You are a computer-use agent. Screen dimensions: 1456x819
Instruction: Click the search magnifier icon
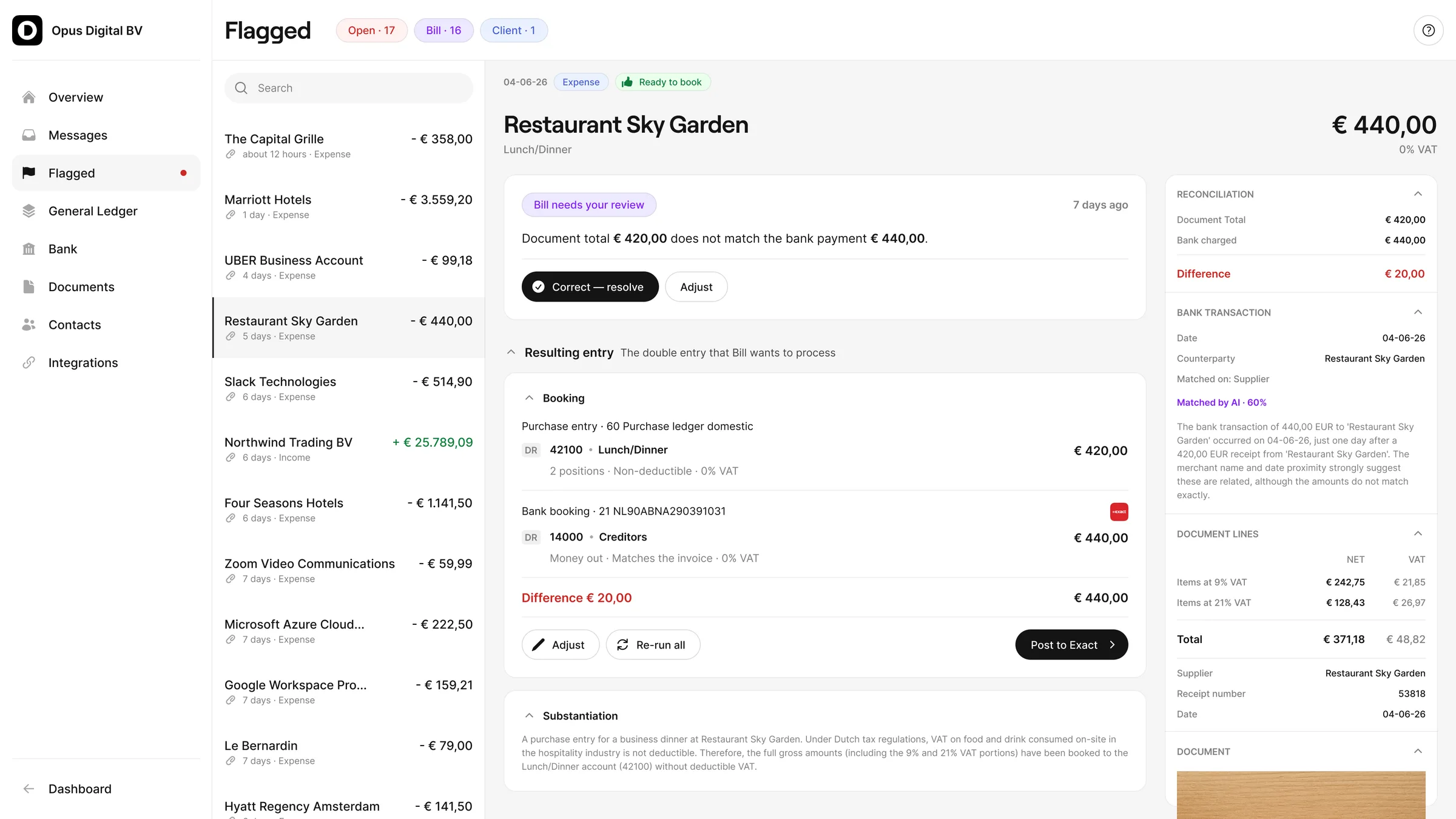(241, 88)
